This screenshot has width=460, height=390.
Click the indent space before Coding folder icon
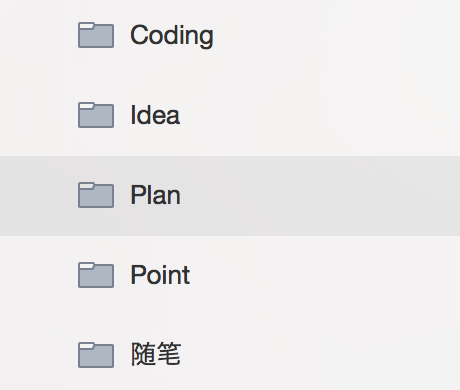tap(39, 35)
